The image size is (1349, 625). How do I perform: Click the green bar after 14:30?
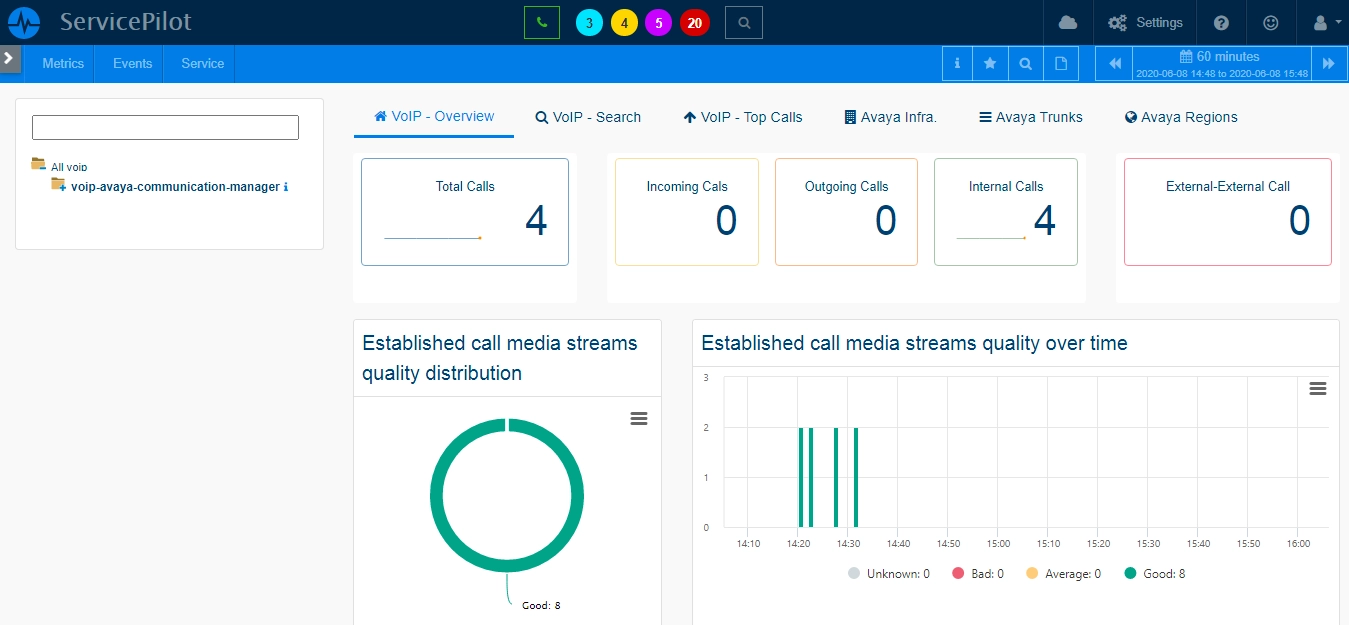coord(856,477)
